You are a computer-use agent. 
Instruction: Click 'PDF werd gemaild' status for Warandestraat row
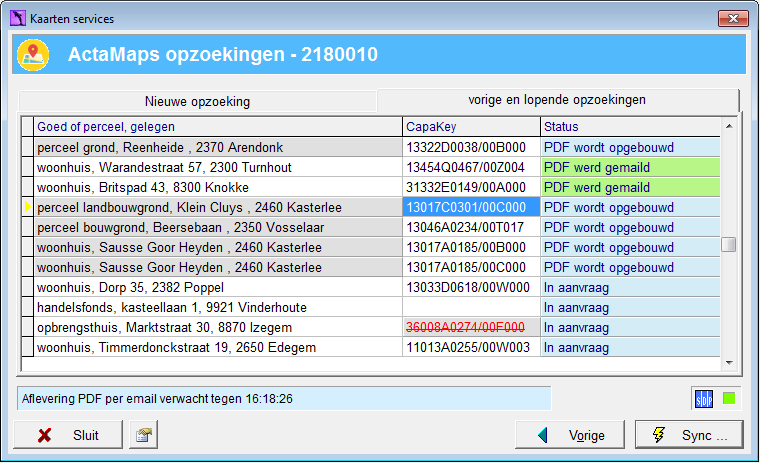pyautogui.click(x=631, y=167)
